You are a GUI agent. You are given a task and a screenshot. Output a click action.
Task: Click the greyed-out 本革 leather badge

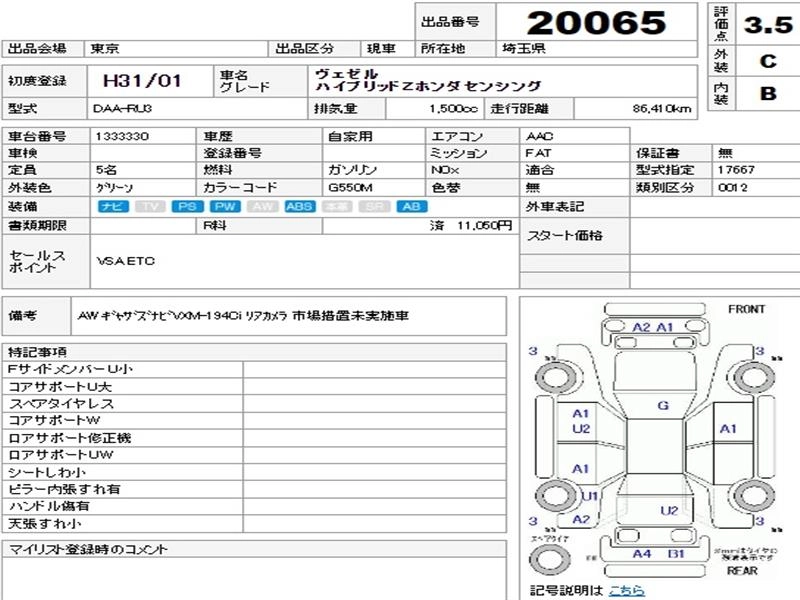click(x=337, y=207)
